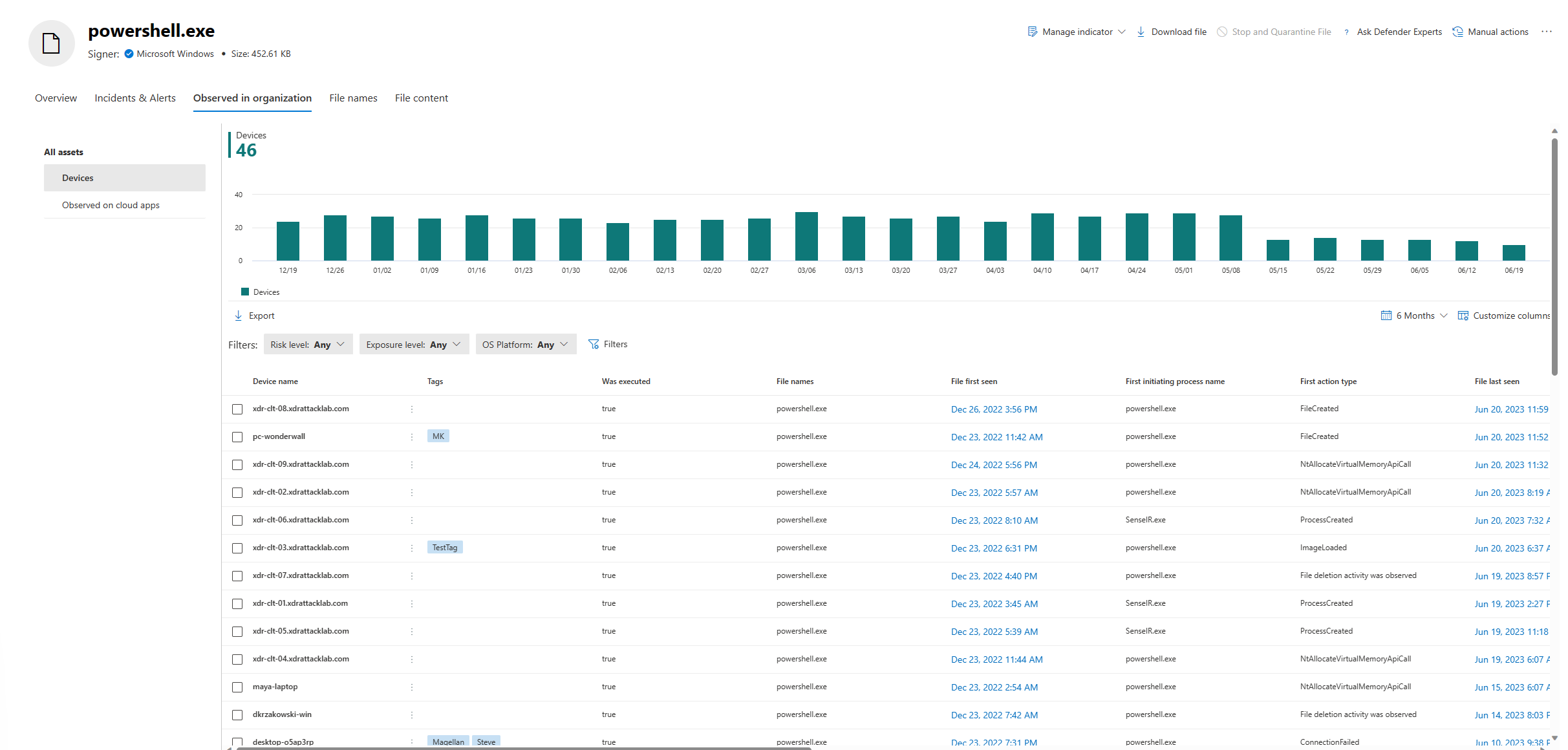1568x750 pixels.
Task: Click the Manage indicator icon
Action: click(x=1032, y=32)
